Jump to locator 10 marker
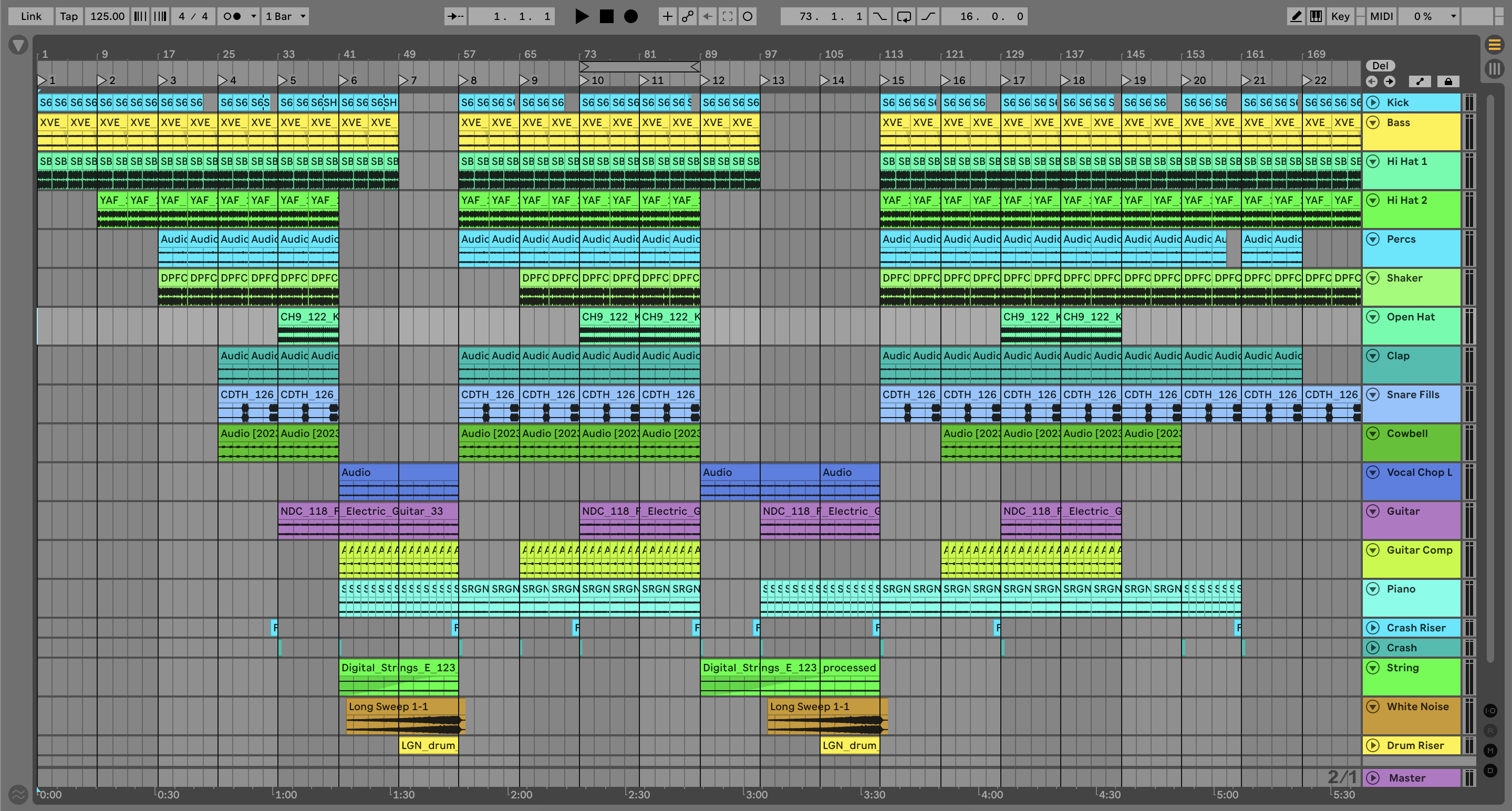Image resolution: width=1512 pixels, height=811 pixels. tap(585, 80)
